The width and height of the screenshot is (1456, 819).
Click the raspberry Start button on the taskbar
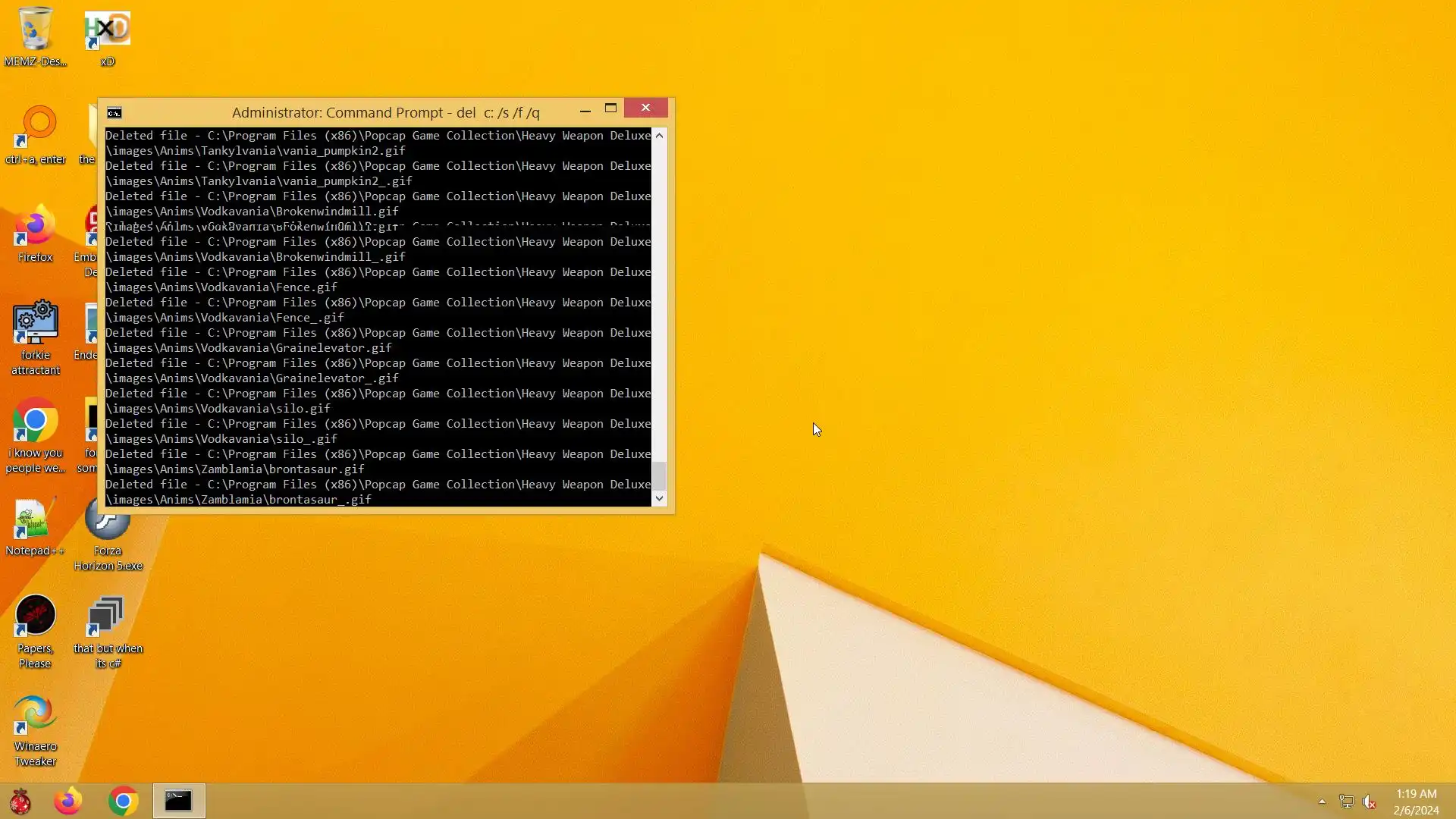20,802
